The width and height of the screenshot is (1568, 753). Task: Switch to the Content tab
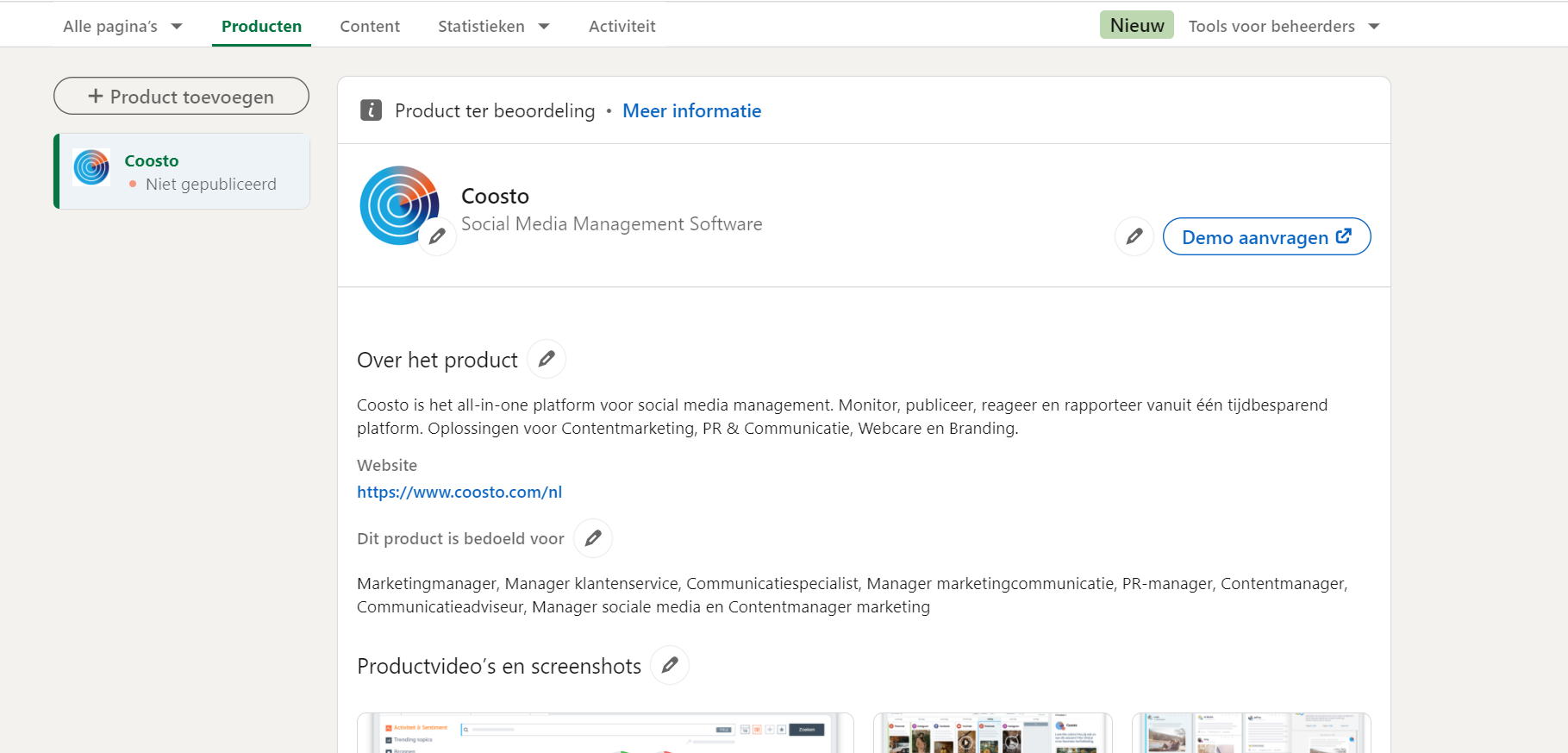coord(370,26)
